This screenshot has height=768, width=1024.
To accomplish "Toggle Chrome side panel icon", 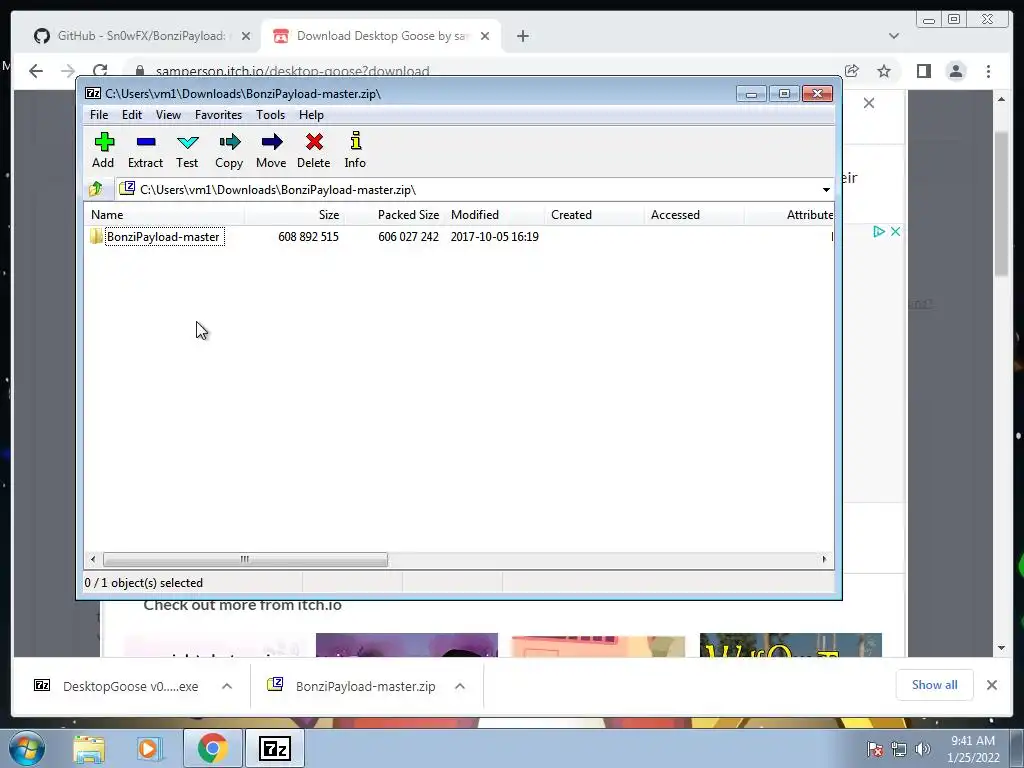I will (923, 71).
